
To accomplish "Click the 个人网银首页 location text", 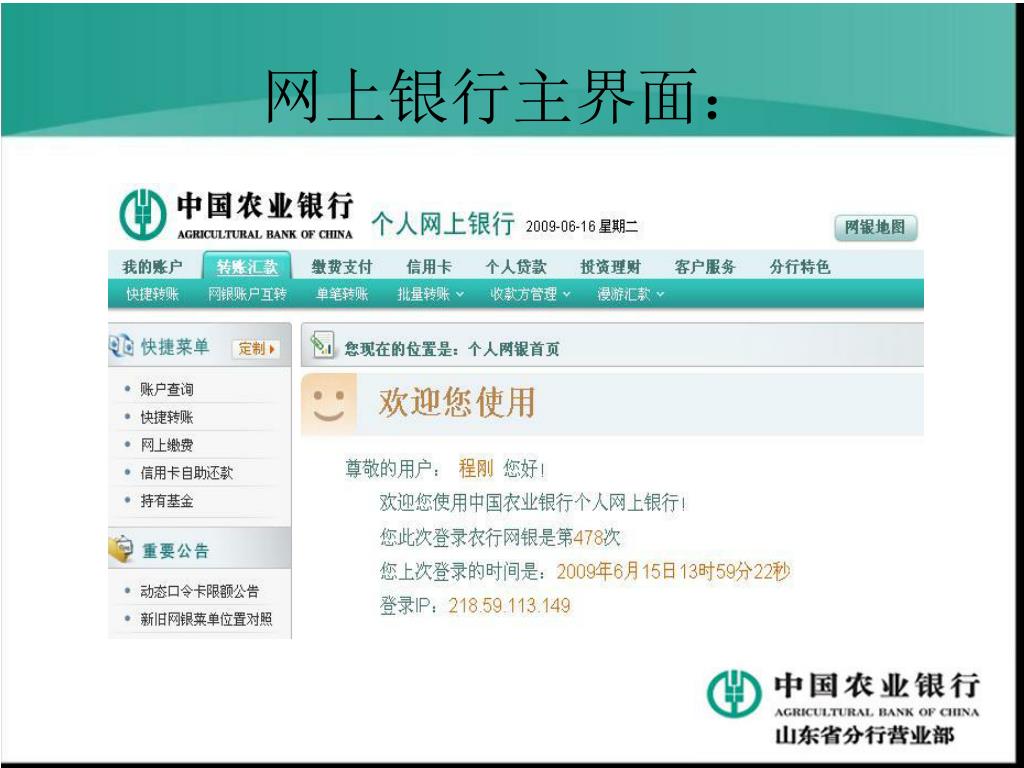I will point(514,349).
